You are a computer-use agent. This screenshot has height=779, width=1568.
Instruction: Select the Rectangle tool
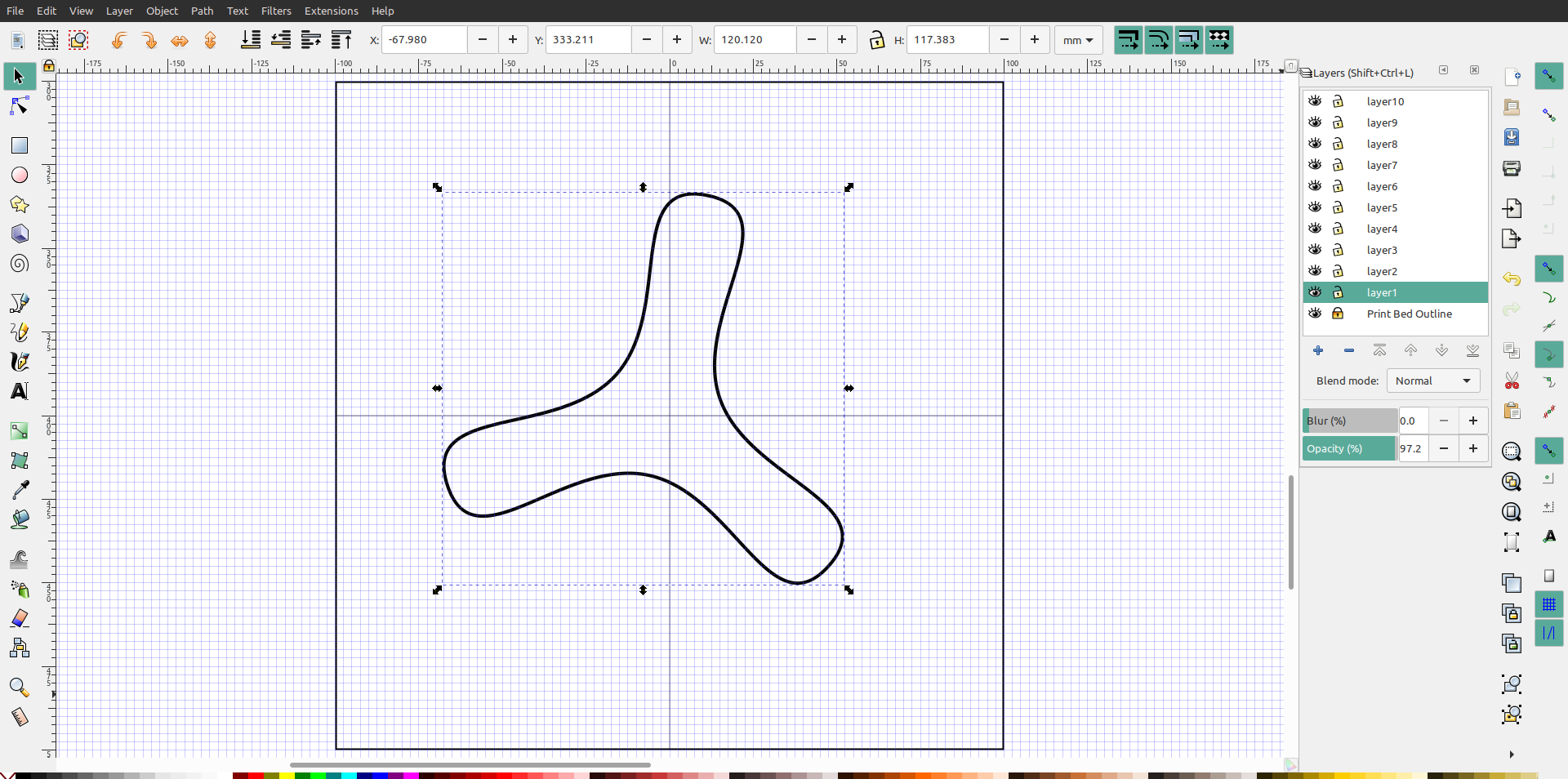pos(20,145)
